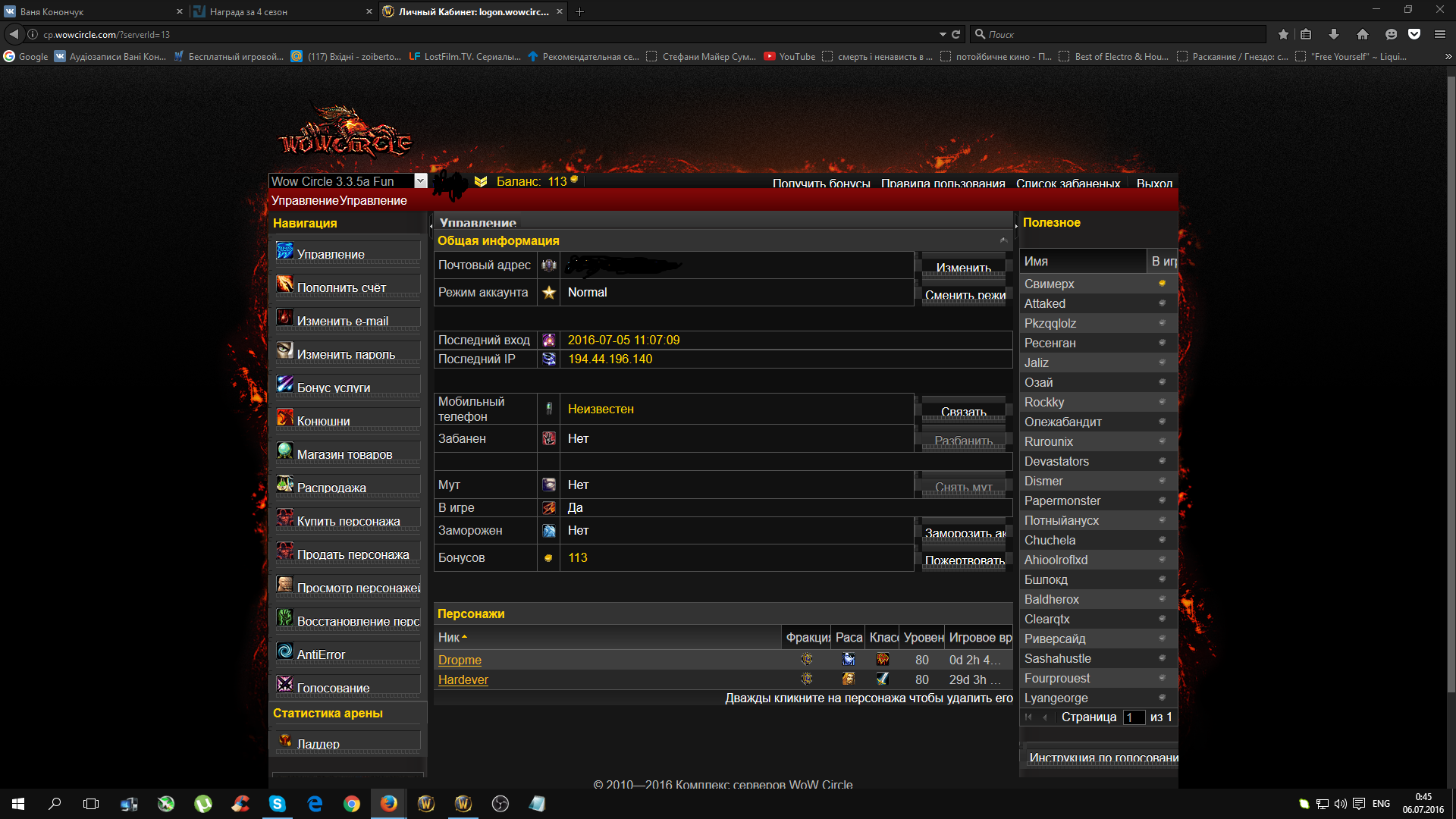Screen dimensions: 1456x819
Task: Open Магазин товаров from sidebar icon
Action: click(284, 451)
